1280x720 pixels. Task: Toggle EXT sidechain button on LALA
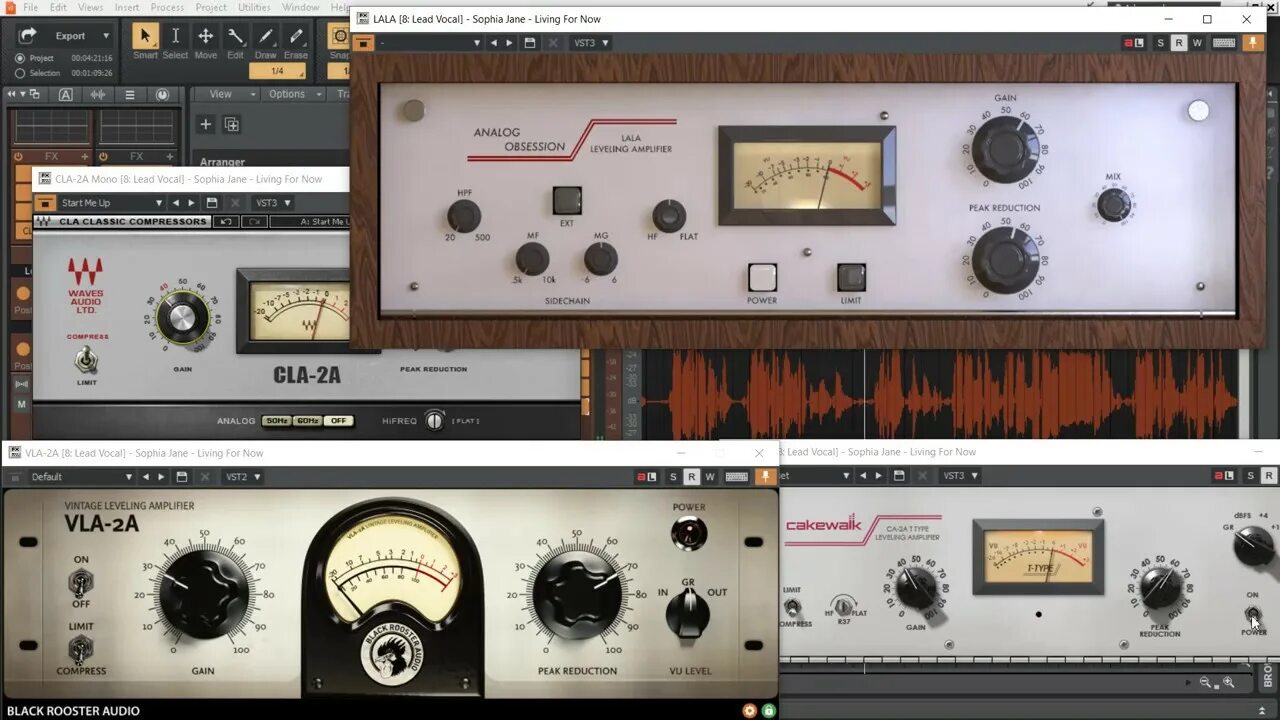pyautogui.click(x=567, y=200)
